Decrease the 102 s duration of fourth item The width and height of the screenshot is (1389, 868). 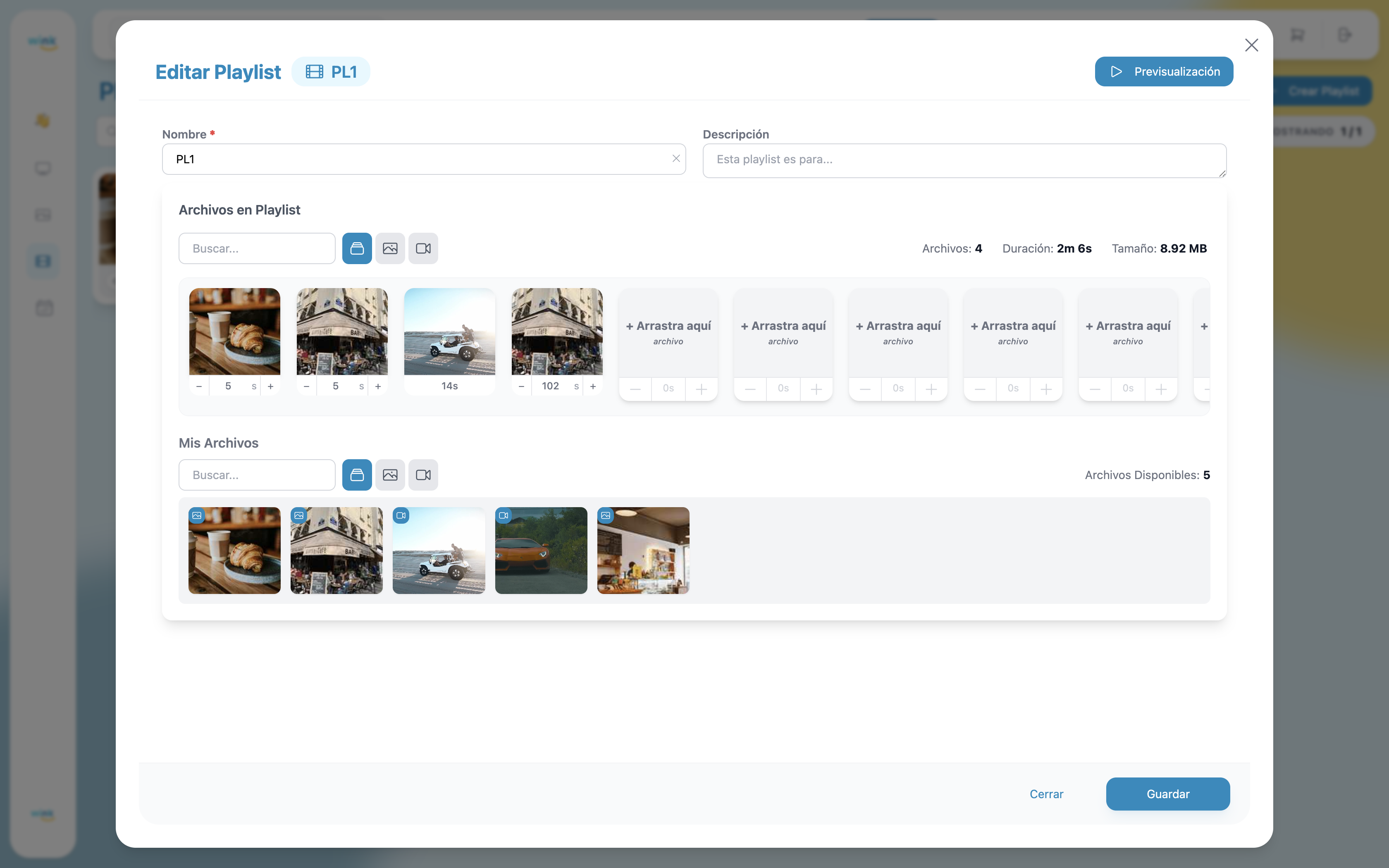coord(521,386)
